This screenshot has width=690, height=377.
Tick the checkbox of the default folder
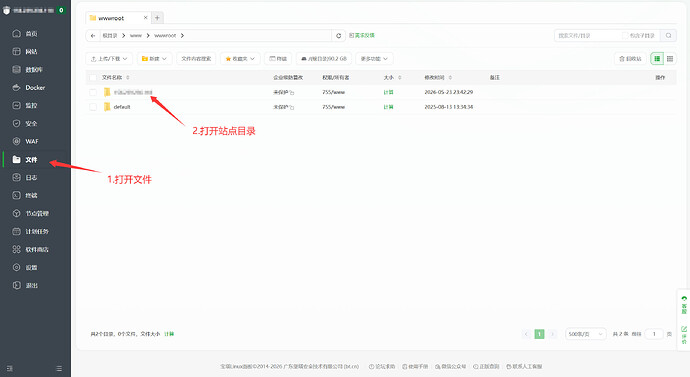click(93, 107)
